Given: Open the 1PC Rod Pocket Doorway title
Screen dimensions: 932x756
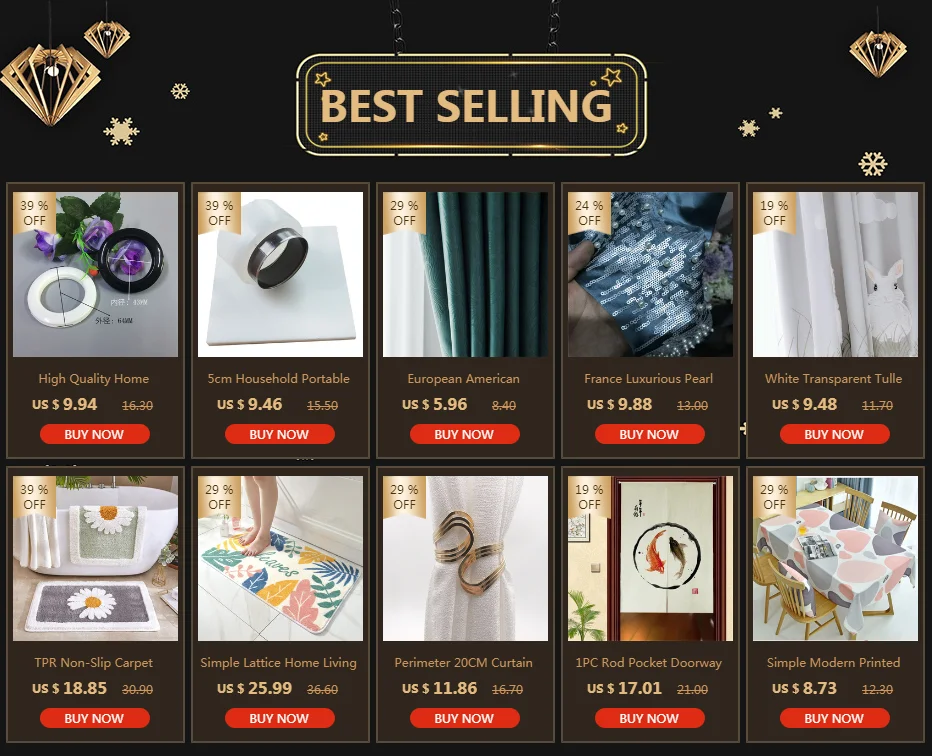Looking at the screenshot, I should click(648, 663).
